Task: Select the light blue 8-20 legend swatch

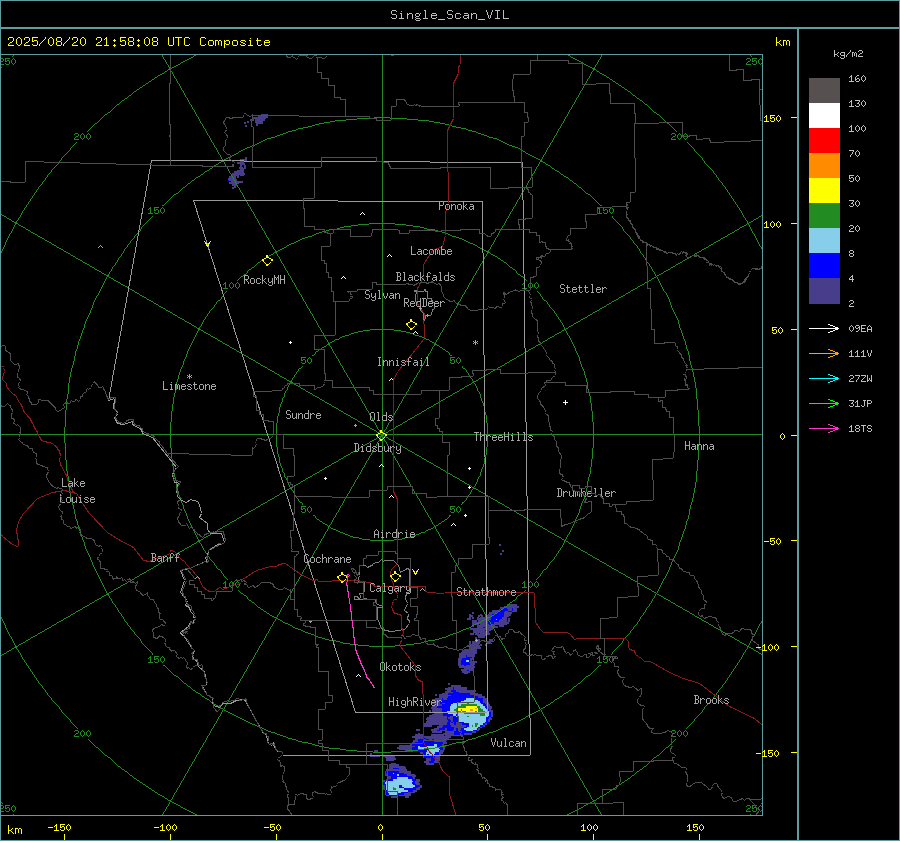Action: coord(824,241)
